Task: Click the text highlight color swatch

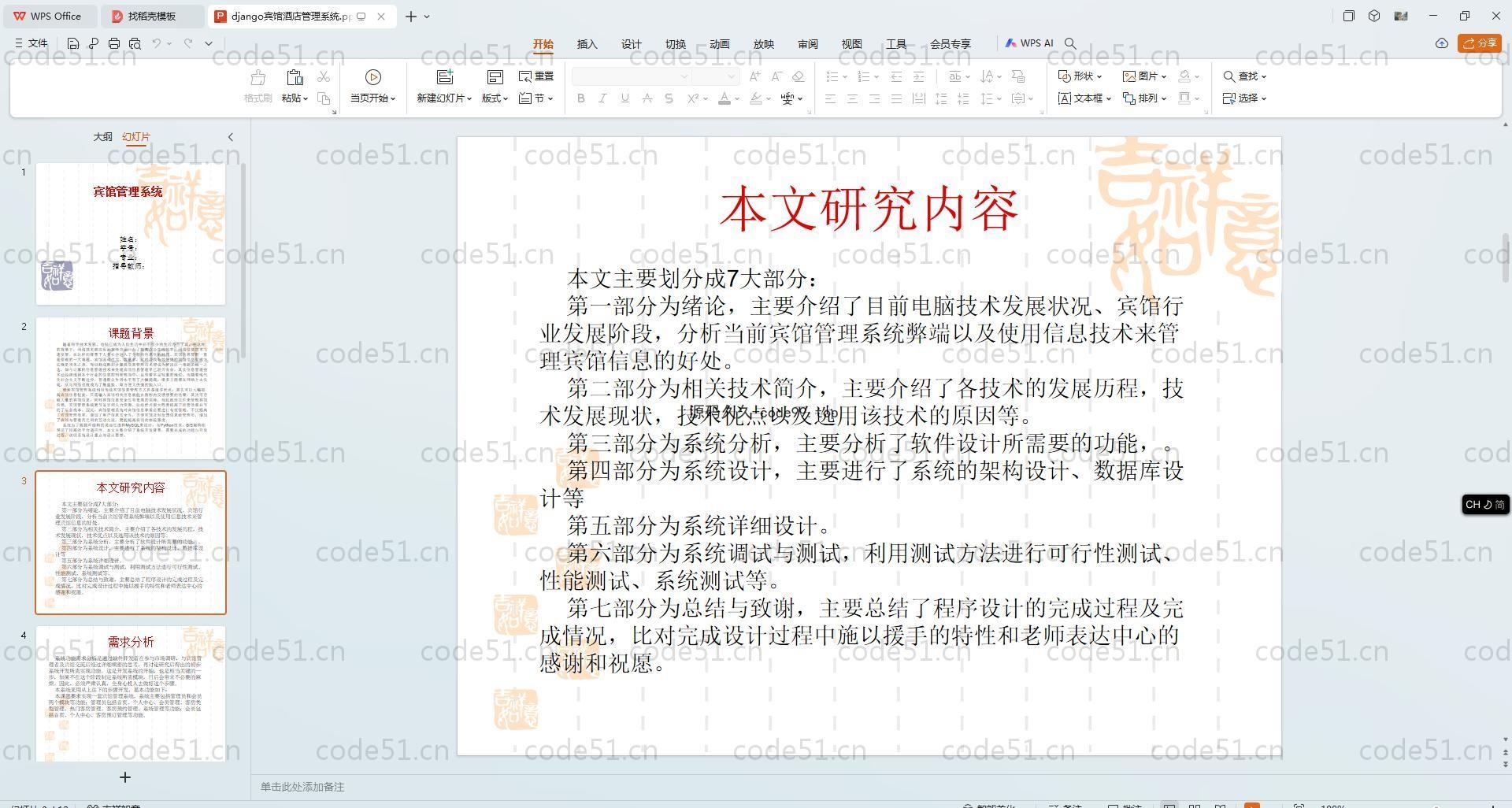Action: click(756, 98)
